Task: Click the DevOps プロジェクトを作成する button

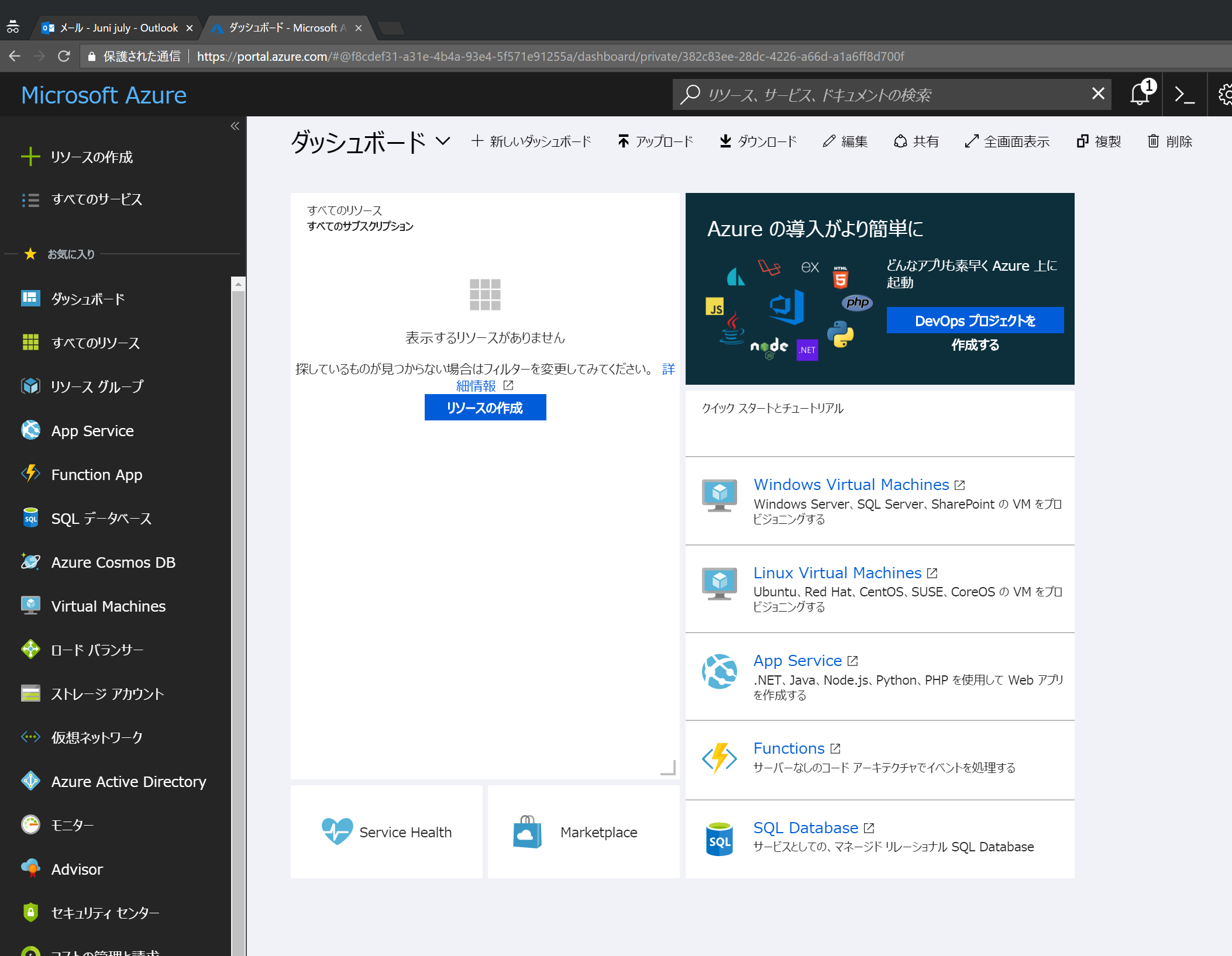Action: [x=975, y=320]
